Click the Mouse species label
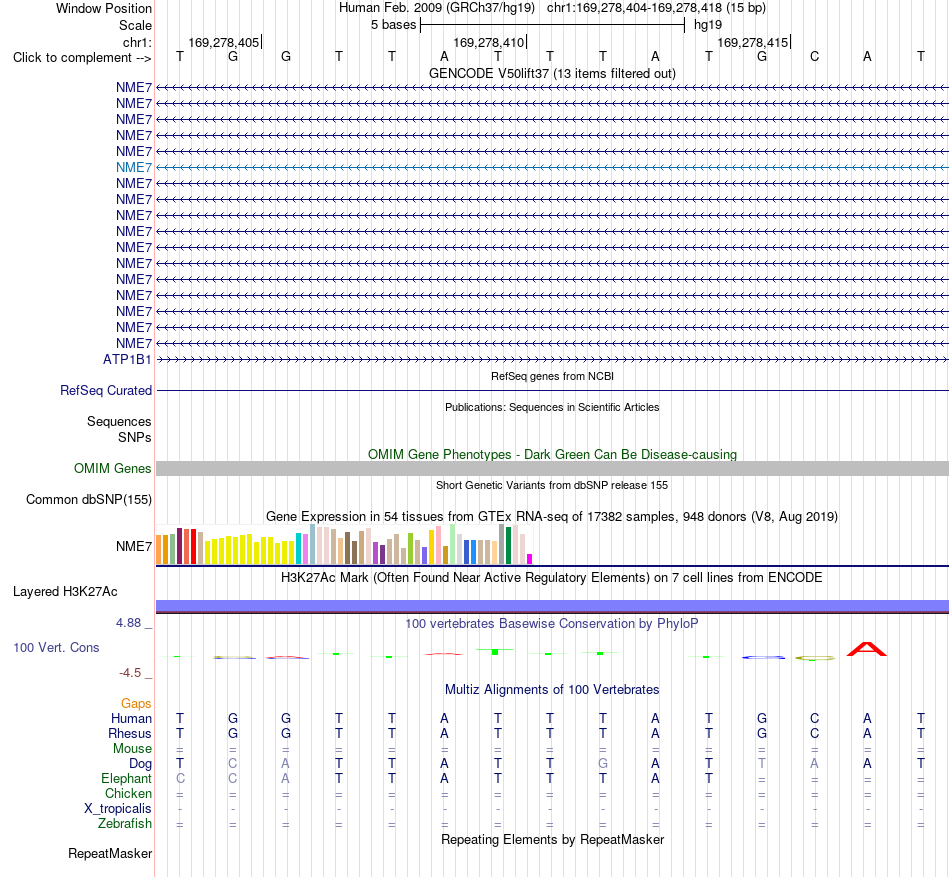This screenshot has height=877, width=950. tap(132, 749)
